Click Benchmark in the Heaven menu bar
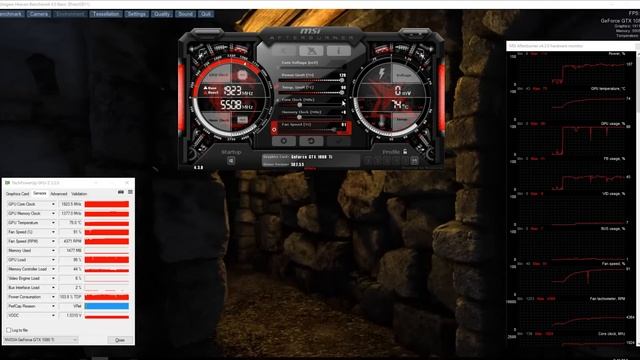640x360 pixels. coord(11,14)
